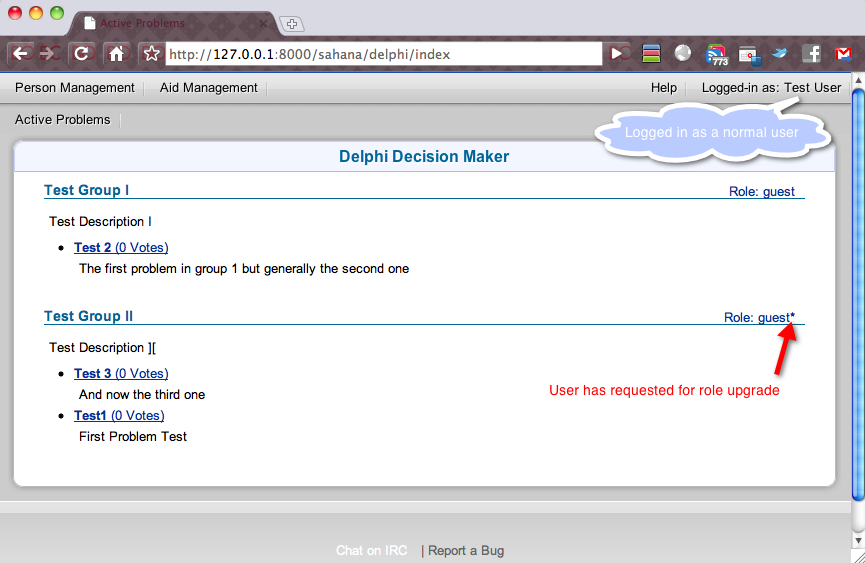
Task: Open the Aid Management menu
Action: pos(209,88)
